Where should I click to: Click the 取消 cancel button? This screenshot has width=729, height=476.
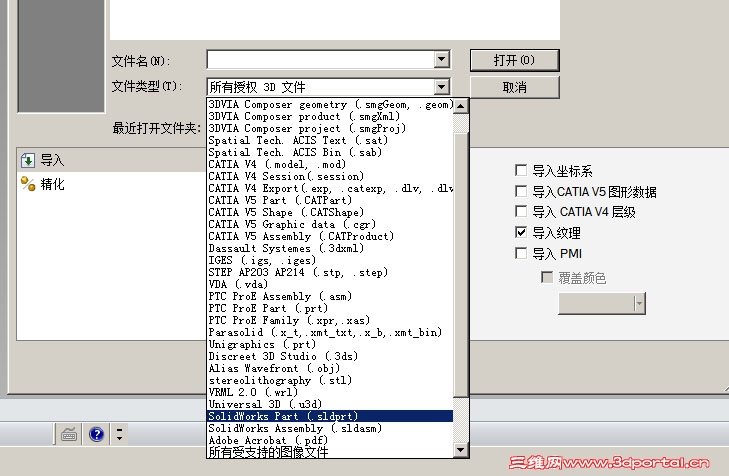coord(514,87)
